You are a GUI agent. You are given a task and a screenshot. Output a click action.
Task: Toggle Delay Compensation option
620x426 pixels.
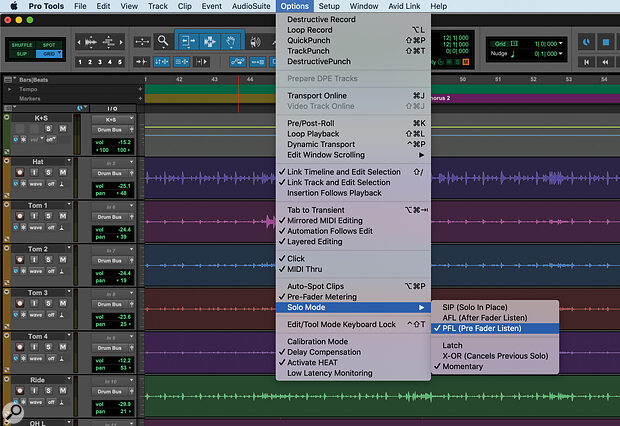tap(353, 352)
